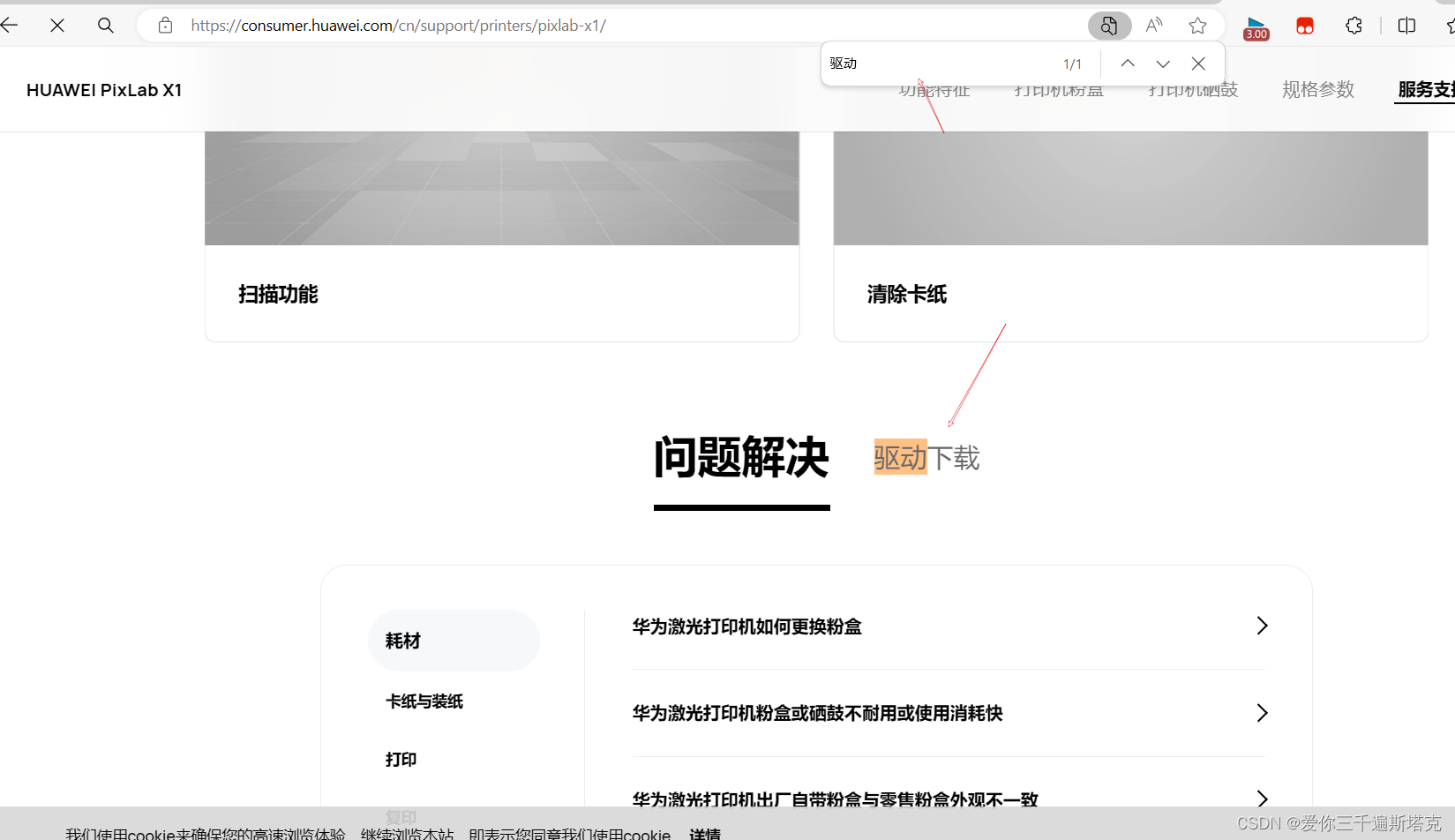Screen dimensions: 1455x840
Task: Open the red extension icon
Action: click(x=1305, y=26)
